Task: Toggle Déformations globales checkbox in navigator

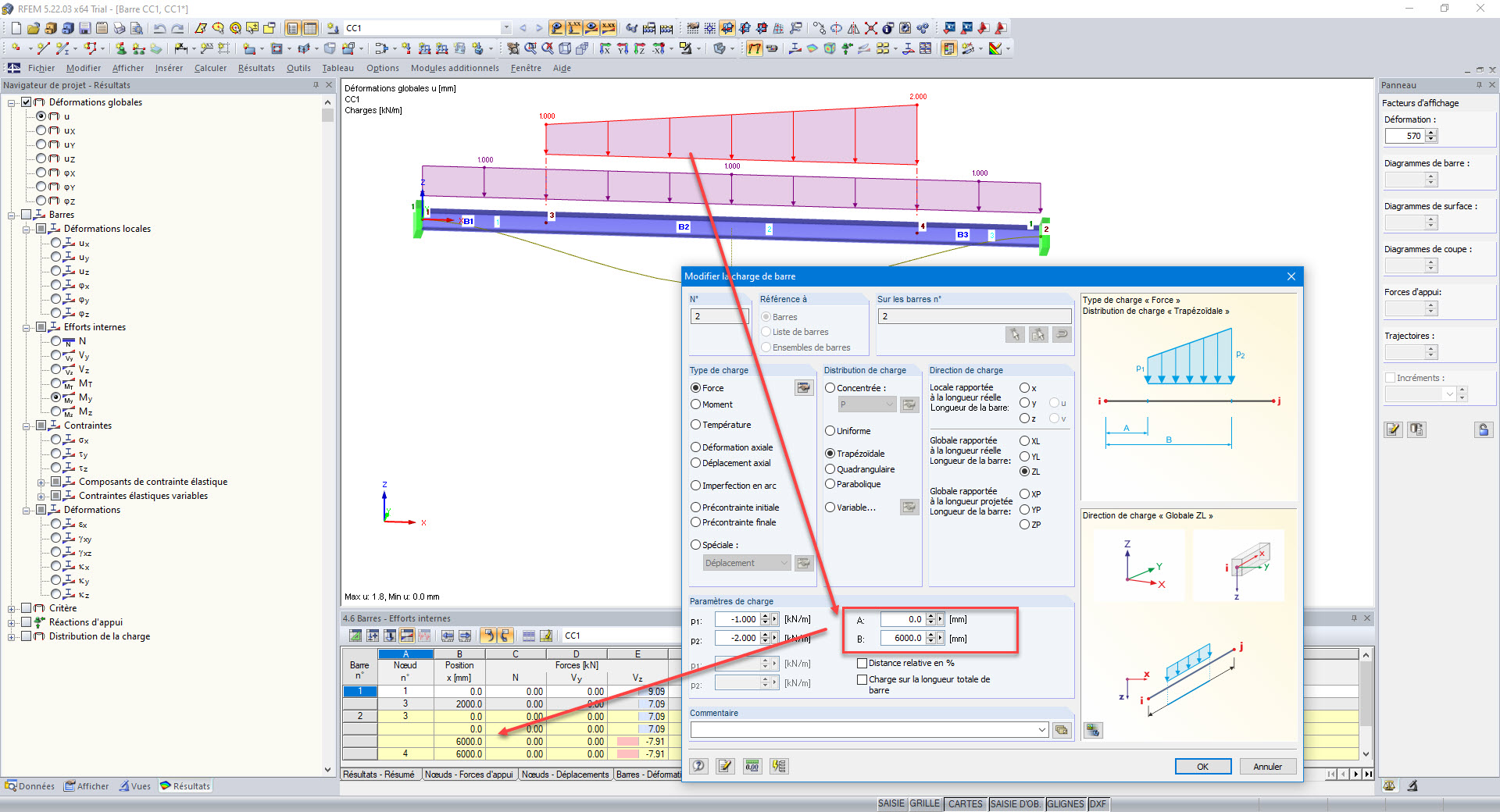Action: (27, 102)
